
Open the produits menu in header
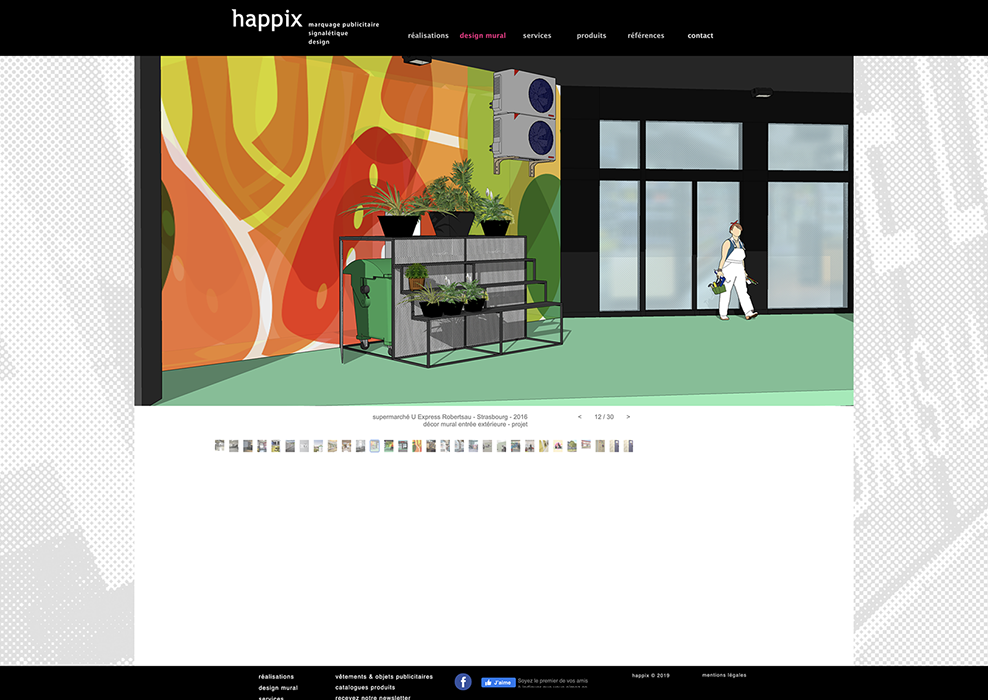(x=591, y=36)
